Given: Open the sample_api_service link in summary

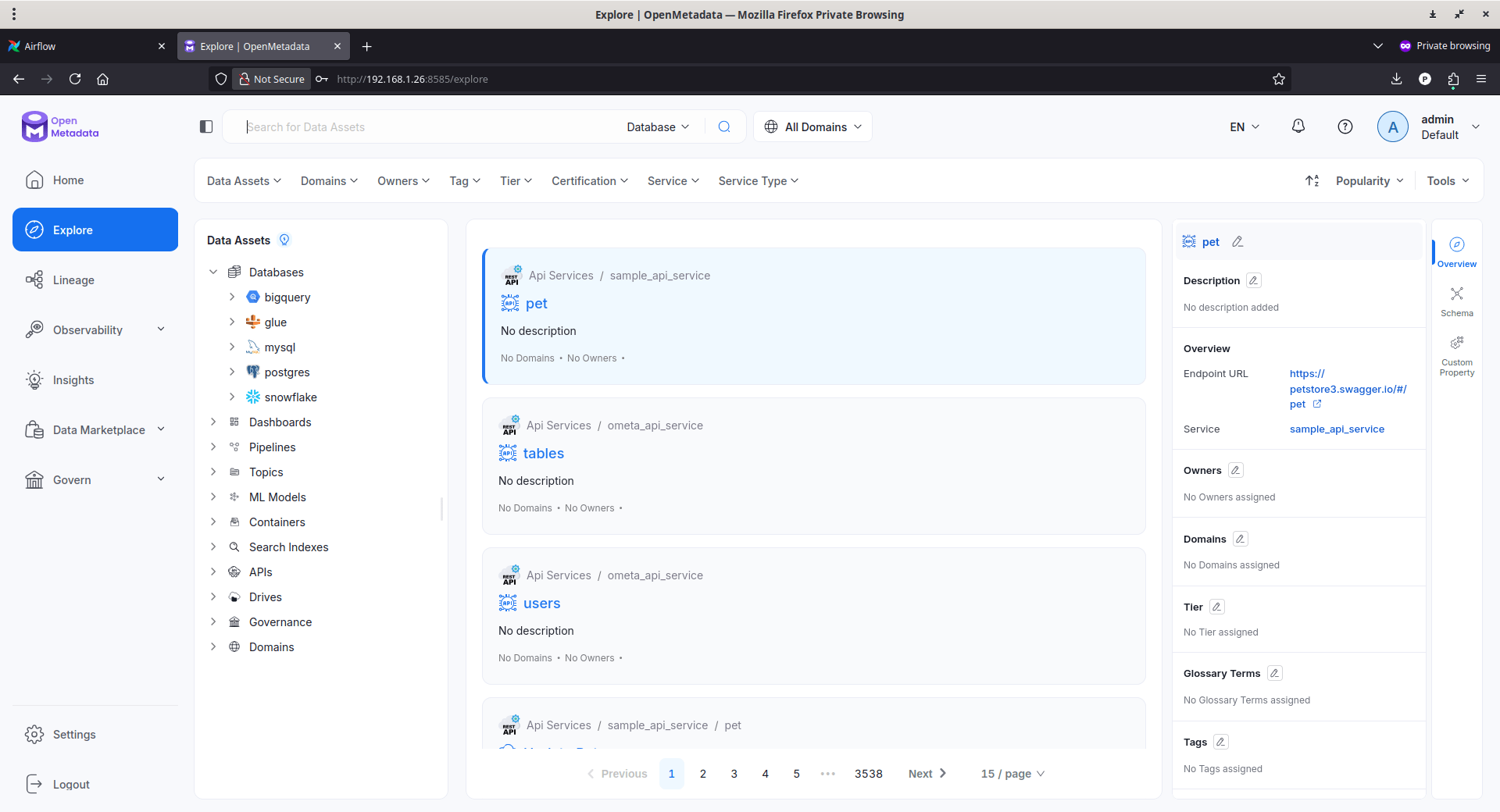Looking at the screenshot, I should [x=1337, y=429].
